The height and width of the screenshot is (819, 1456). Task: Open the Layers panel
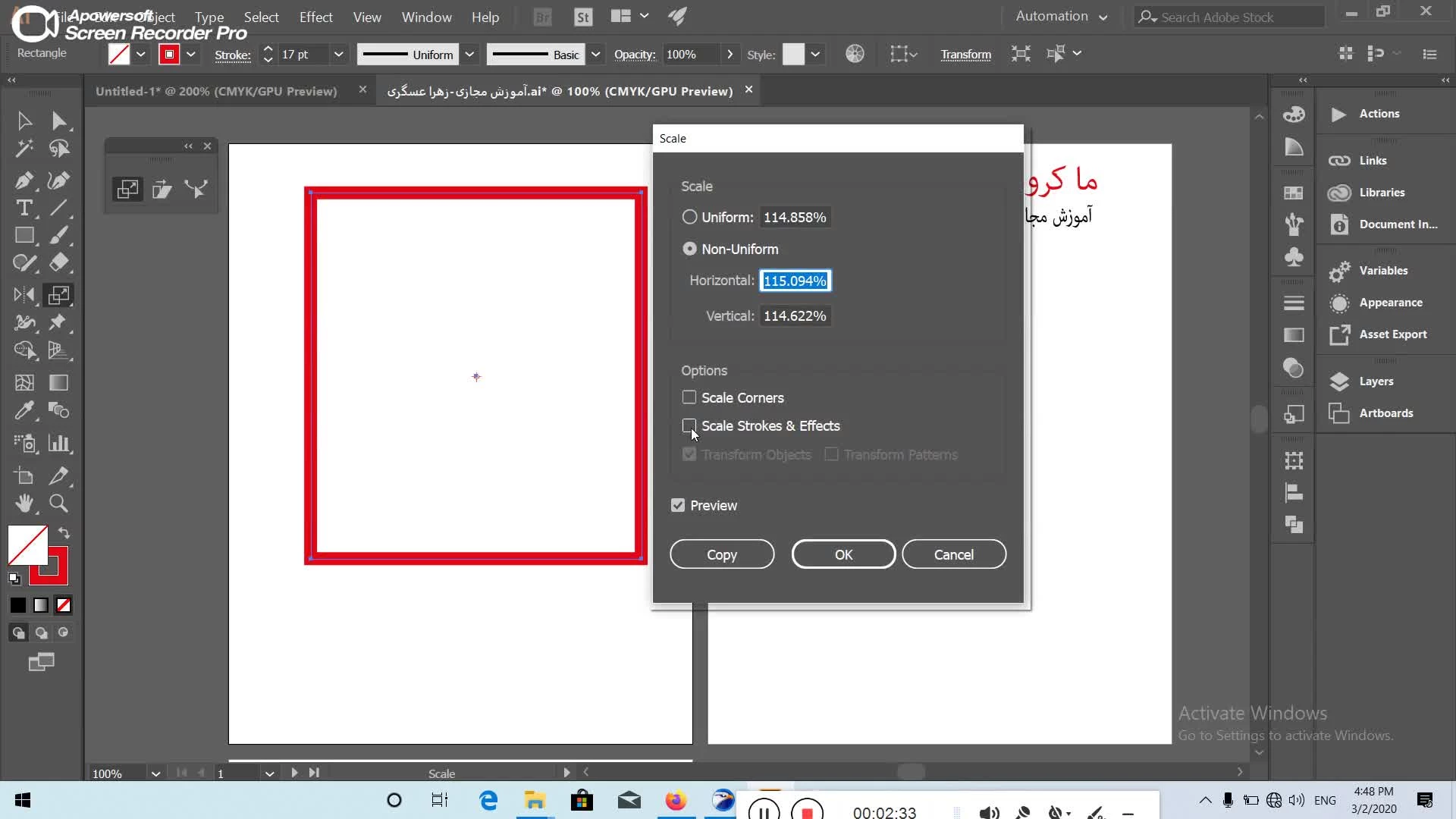coord(1376,381)
